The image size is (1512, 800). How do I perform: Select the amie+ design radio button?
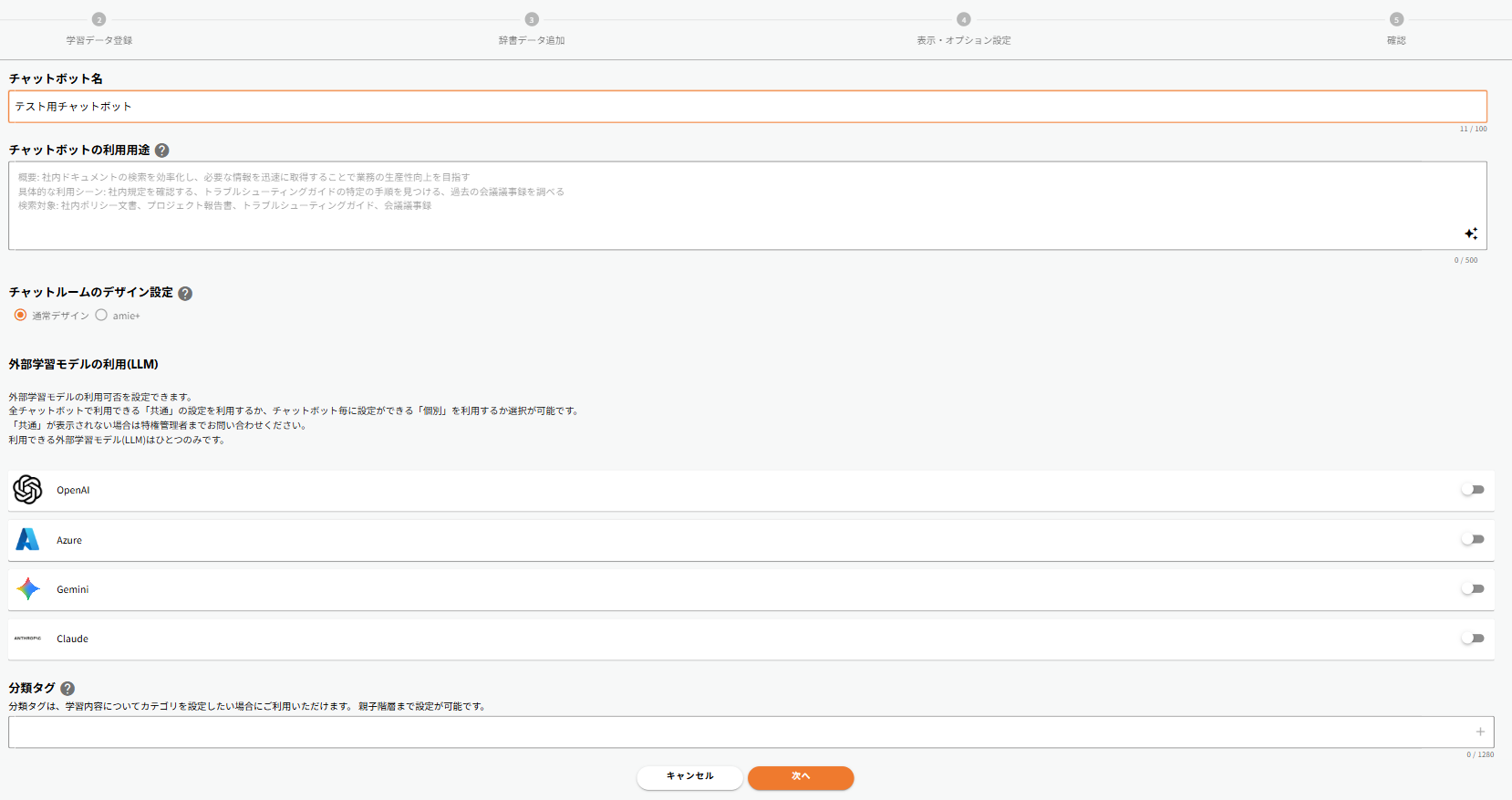(101, 315)
